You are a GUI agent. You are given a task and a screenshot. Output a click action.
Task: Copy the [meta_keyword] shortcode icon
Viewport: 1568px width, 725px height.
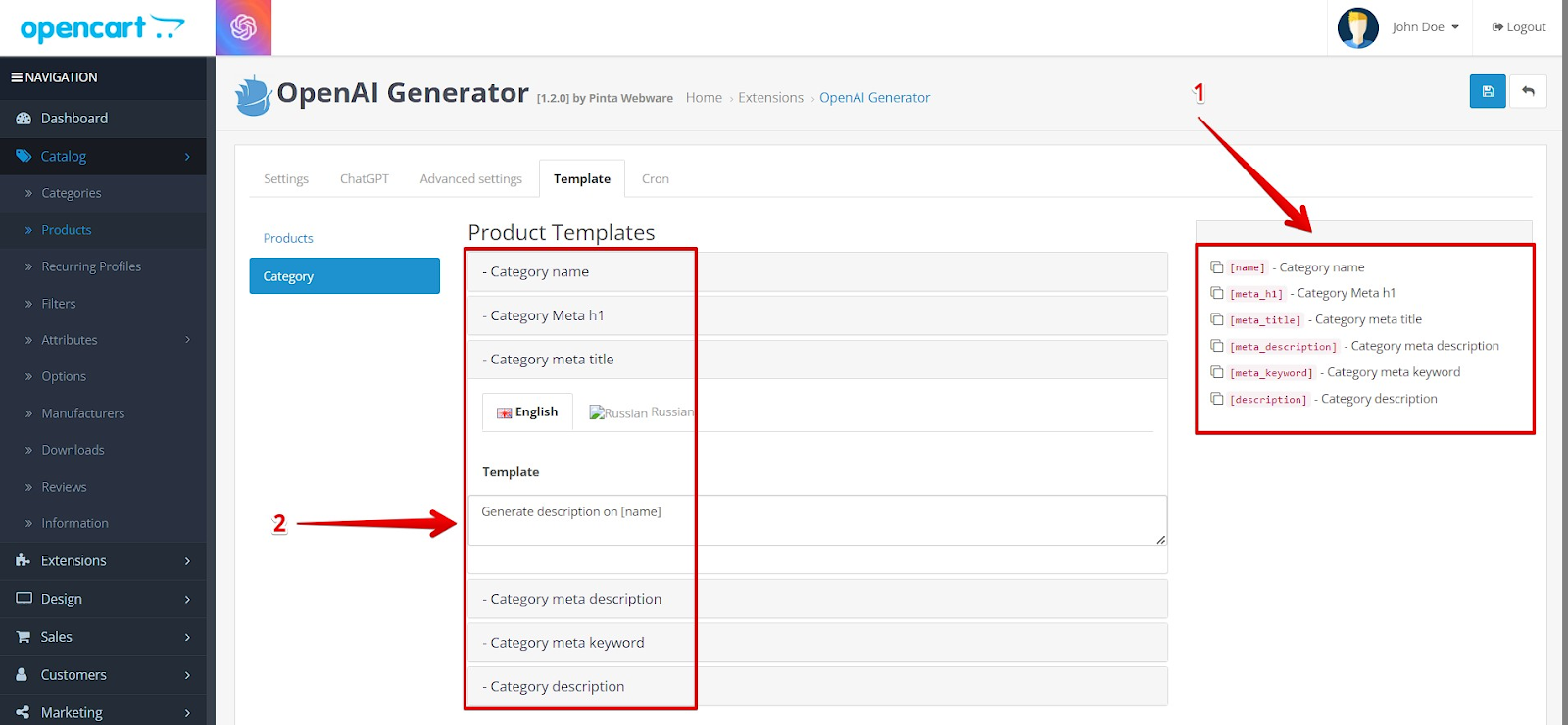tap(1217, 372)
